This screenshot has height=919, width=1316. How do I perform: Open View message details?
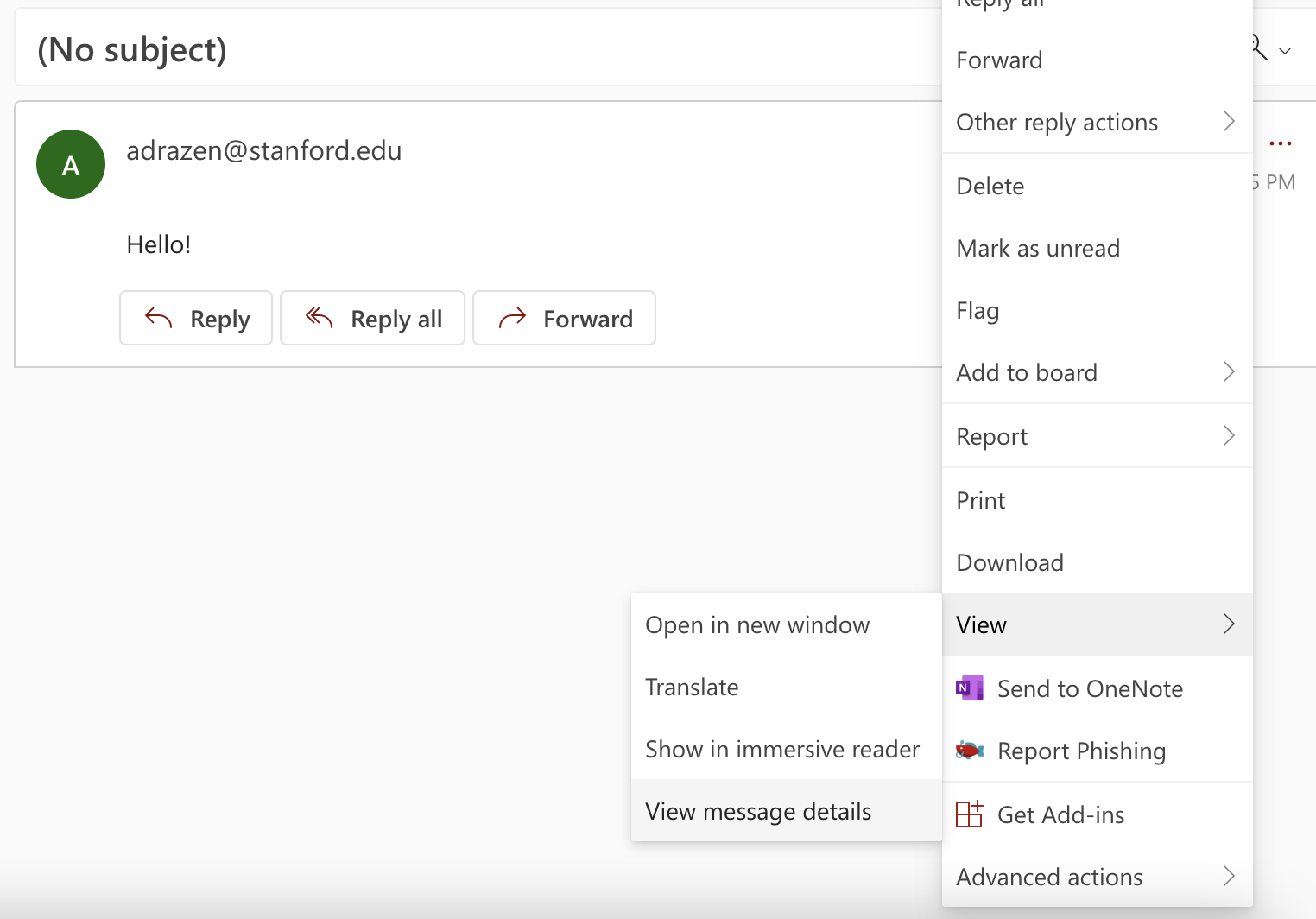tap(758, 811)
